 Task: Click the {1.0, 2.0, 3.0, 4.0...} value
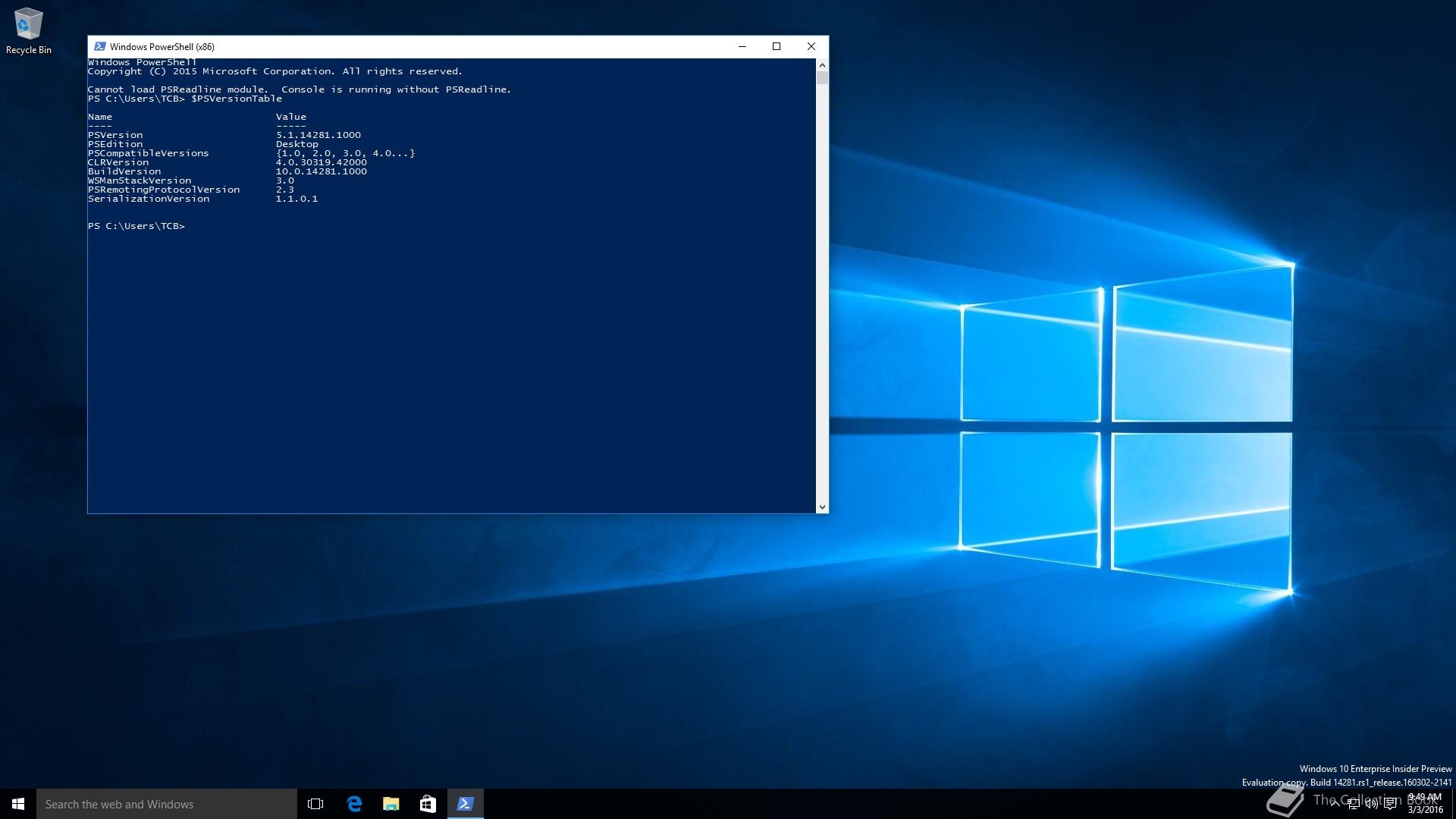(x=346, y=153)
